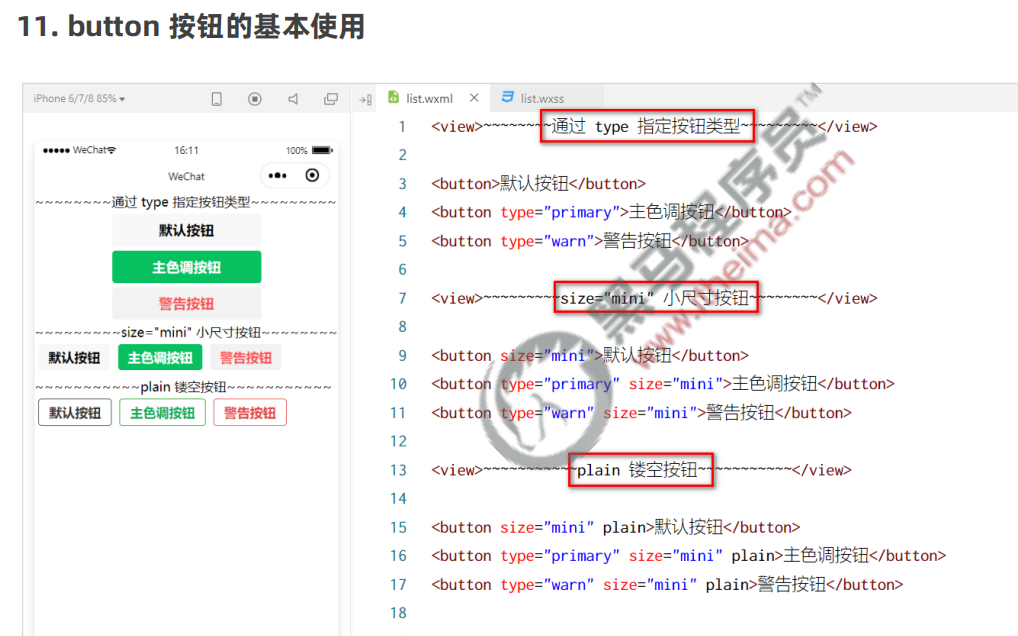This screenshot has width=1018, height=636.
Task: Open the WeChat mini program three-dots menu
Action: pos(279,175)
